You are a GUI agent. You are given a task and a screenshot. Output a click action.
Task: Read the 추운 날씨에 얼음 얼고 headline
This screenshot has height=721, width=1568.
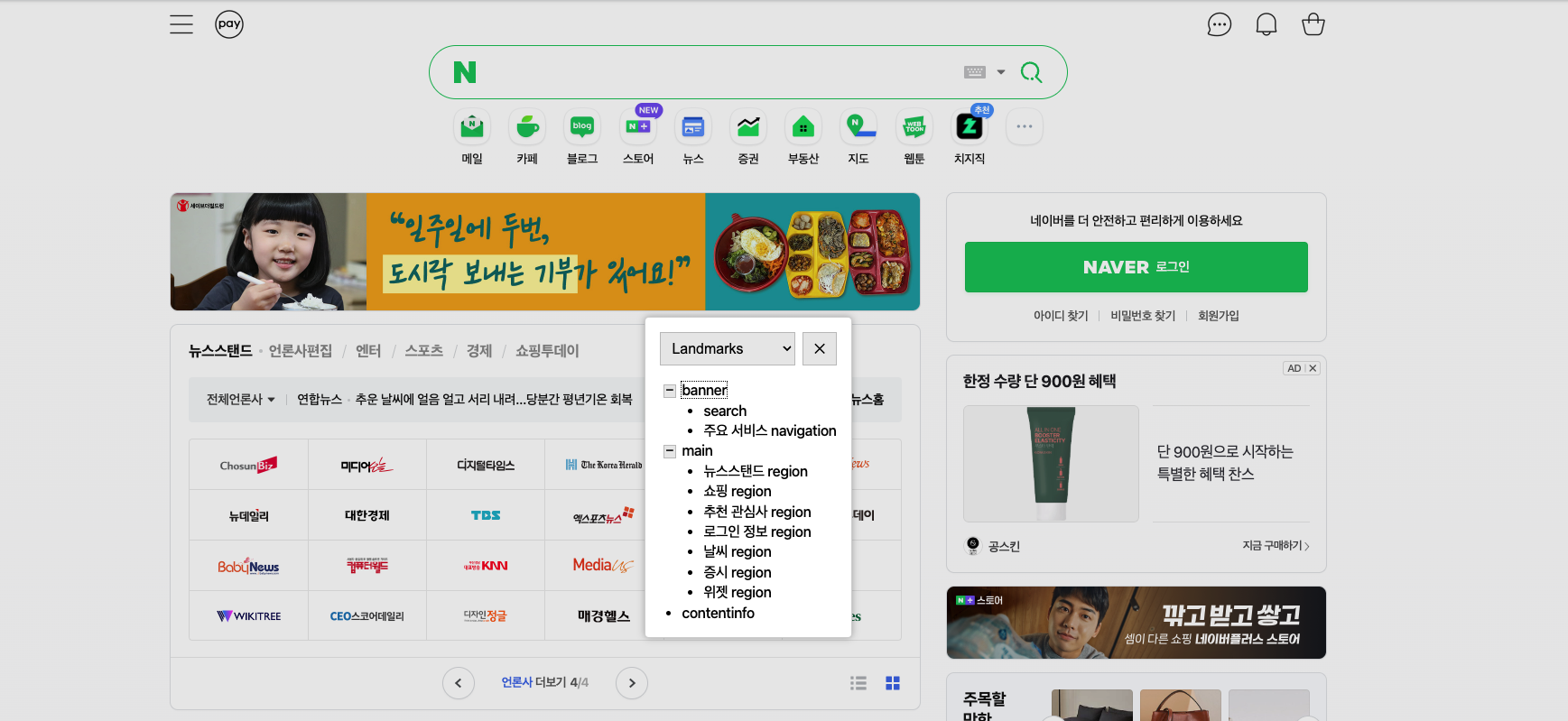coord(494,400)
